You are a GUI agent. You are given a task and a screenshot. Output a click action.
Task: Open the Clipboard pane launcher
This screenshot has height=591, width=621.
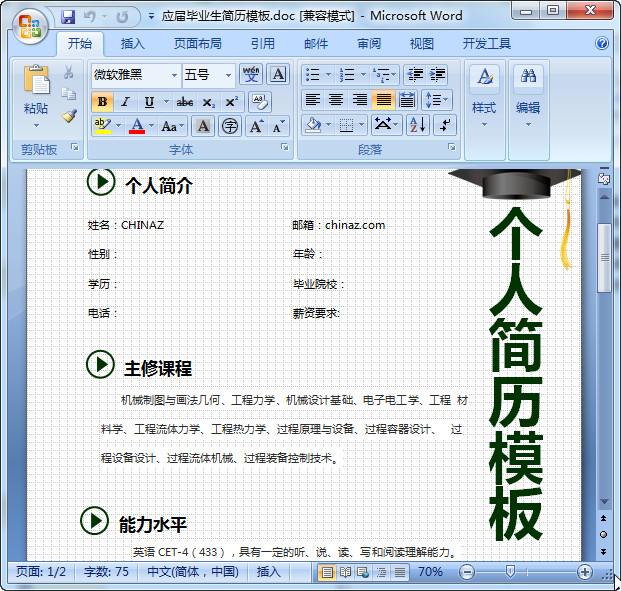(x=74, y=147)
